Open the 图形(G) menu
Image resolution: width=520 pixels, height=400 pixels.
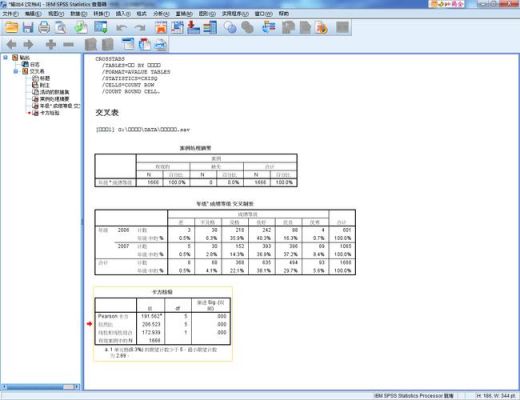tap(207, 14)
